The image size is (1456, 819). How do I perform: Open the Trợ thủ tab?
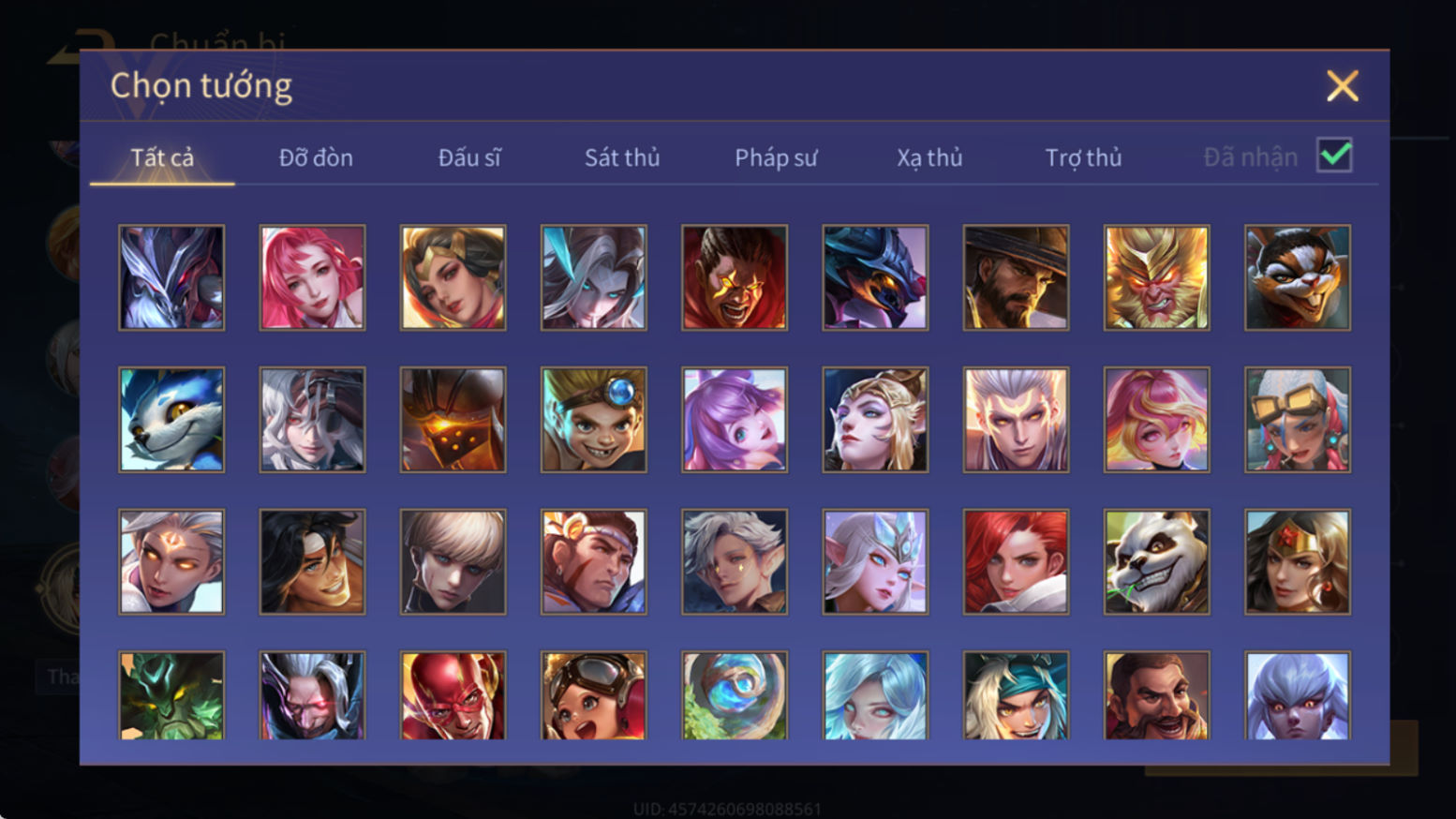click(1083, 157)
